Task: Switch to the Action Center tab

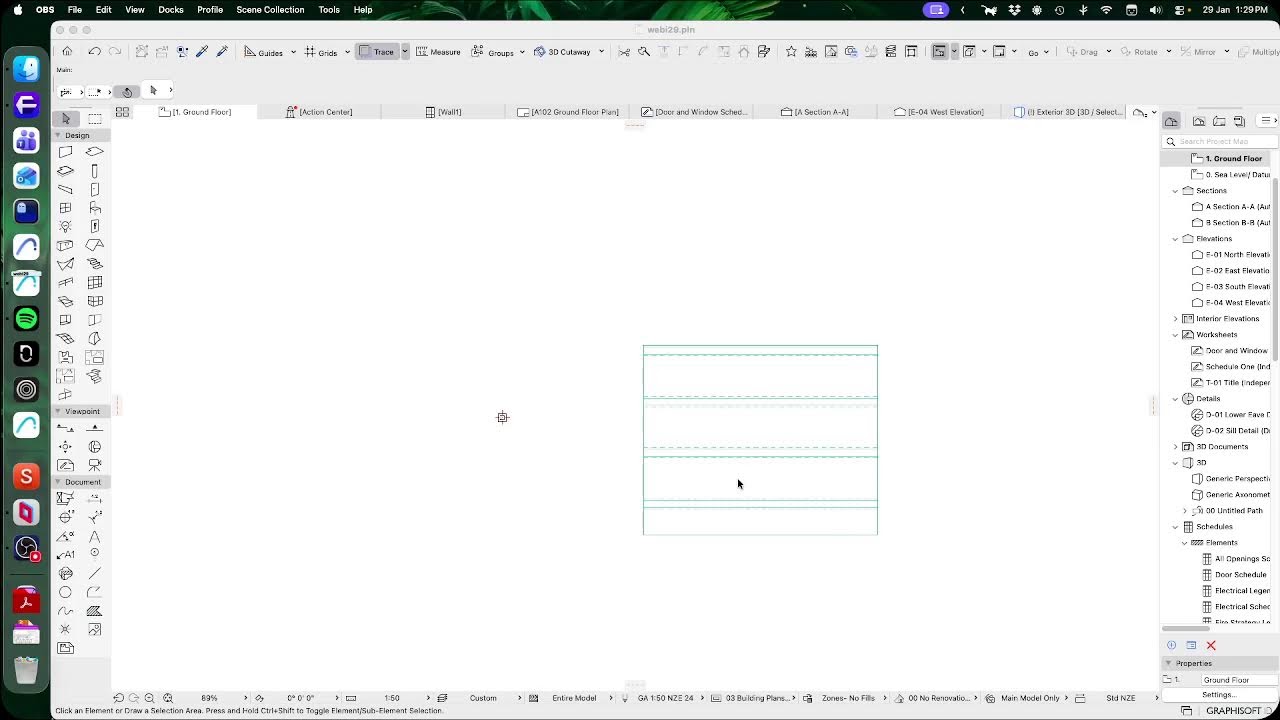Action: [x=320, y=112]
